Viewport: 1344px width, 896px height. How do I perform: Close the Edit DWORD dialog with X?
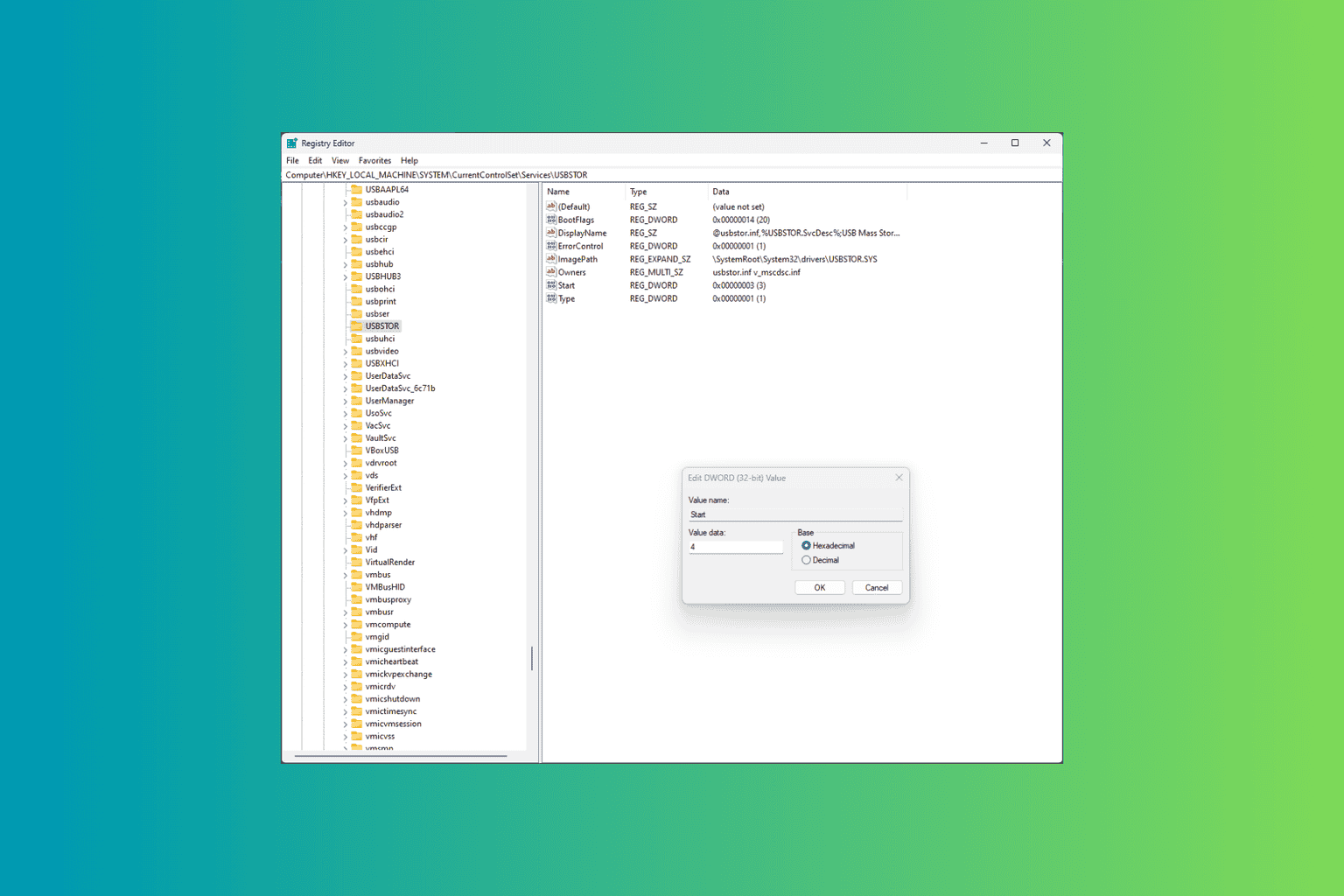coord(899,478)
